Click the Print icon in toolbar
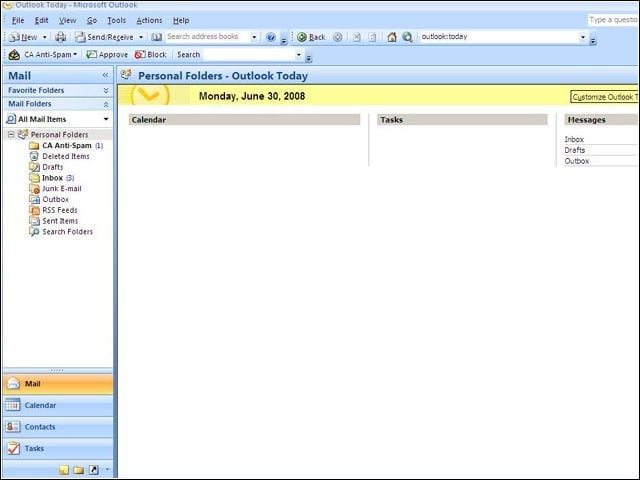 click(60, 37)
